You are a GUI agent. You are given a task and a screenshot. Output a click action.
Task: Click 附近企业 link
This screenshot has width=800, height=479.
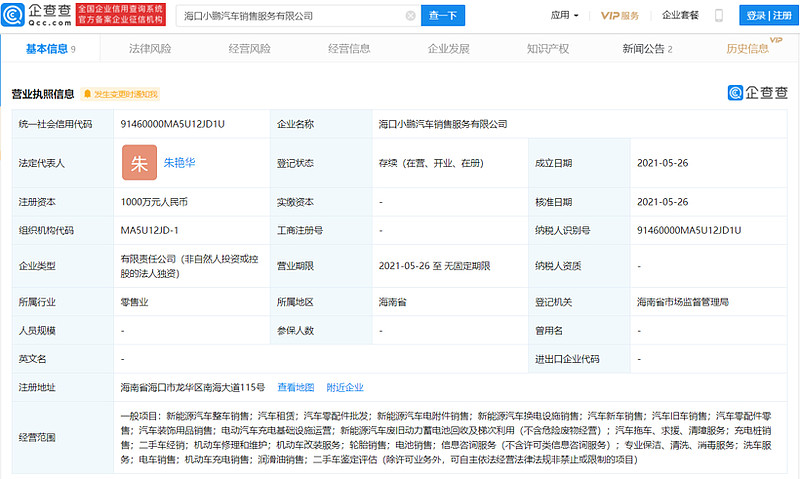[x=345, y=387]
